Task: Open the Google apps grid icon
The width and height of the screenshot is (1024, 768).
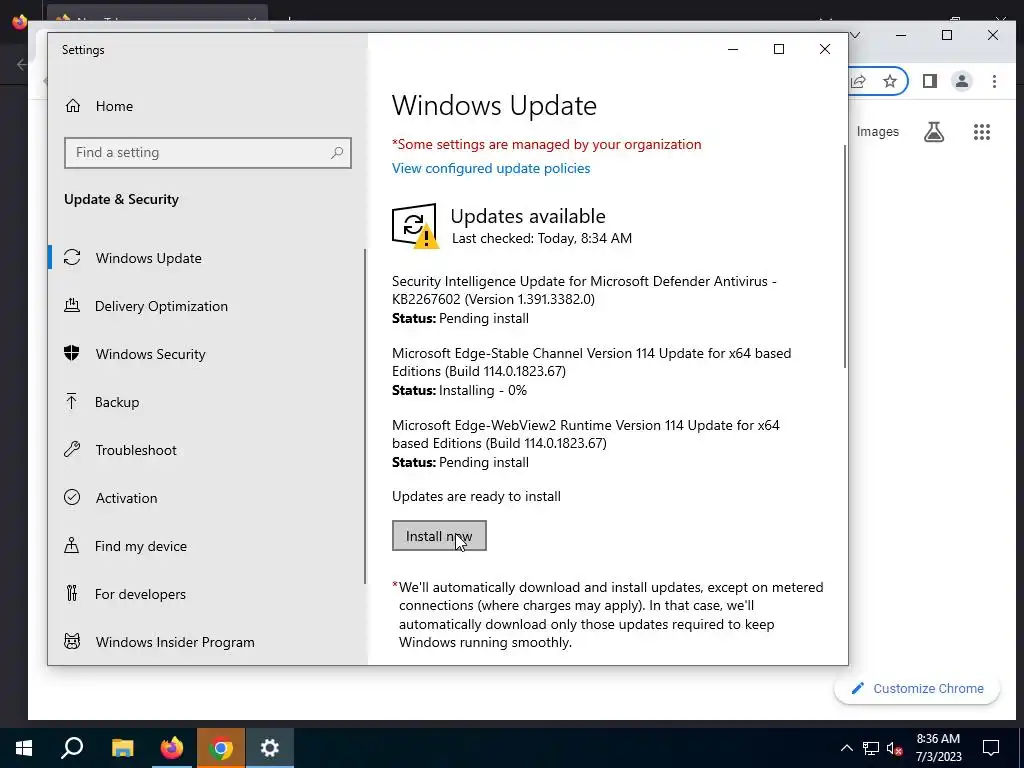Action: (x=982, y=132)
